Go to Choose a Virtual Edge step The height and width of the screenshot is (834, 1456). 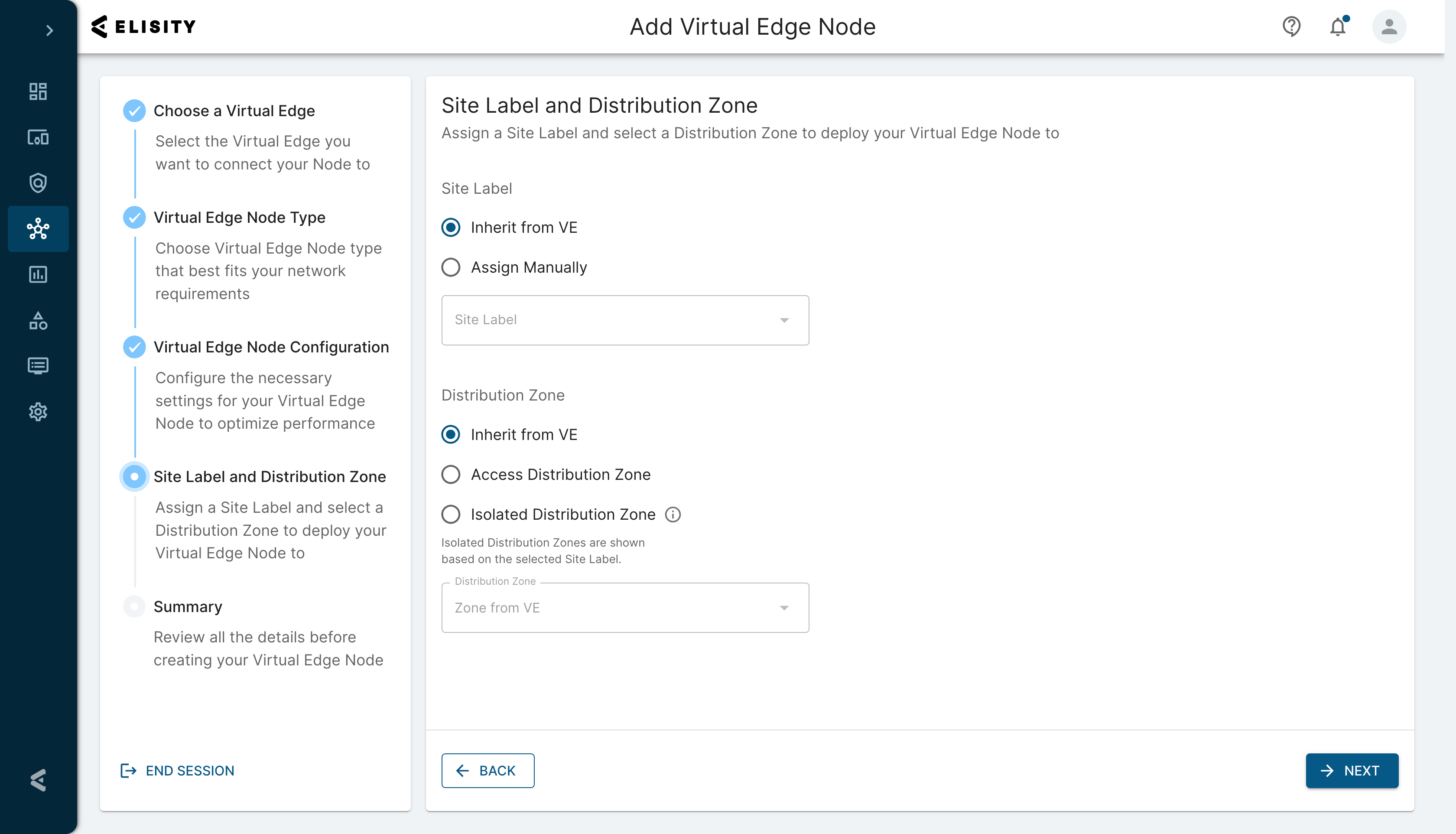[234, 111]
